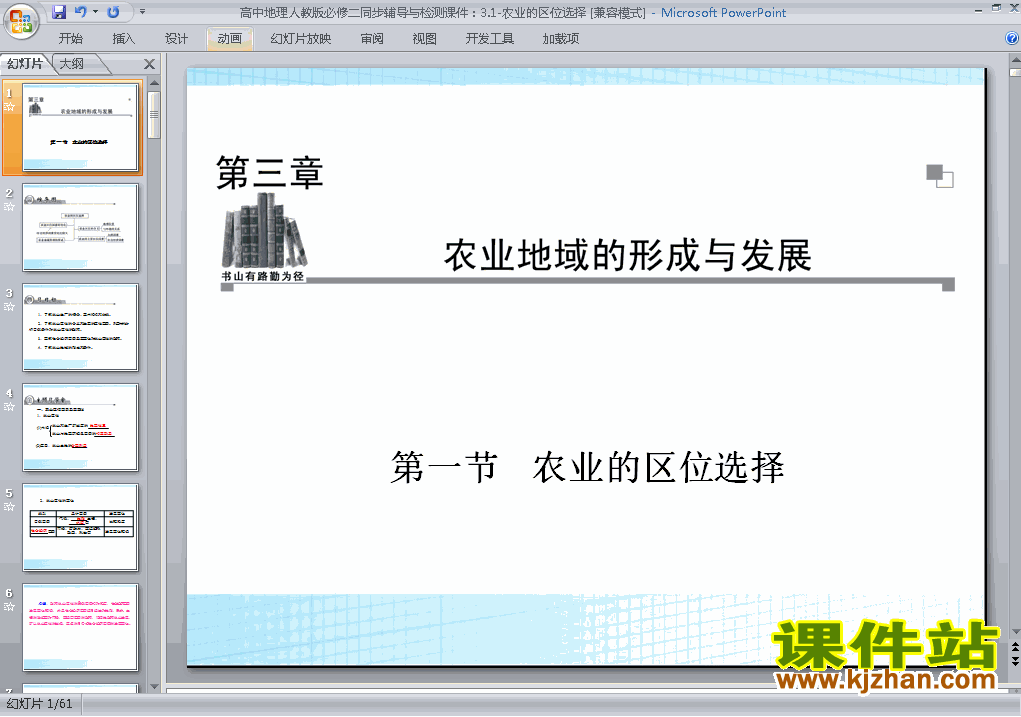Switch to the 大纲 outline pane tab
The height and width of the screenshot is (717, 1021).
point(72,64)
